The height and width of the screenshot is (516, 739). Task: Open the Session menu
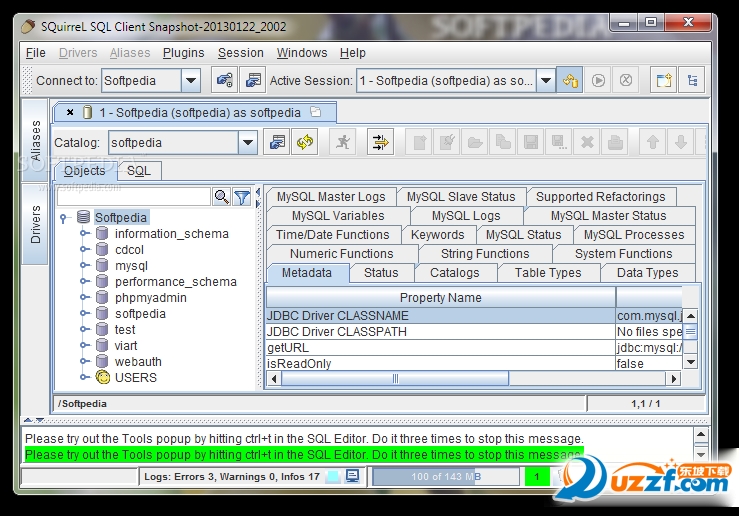(240, 53)
